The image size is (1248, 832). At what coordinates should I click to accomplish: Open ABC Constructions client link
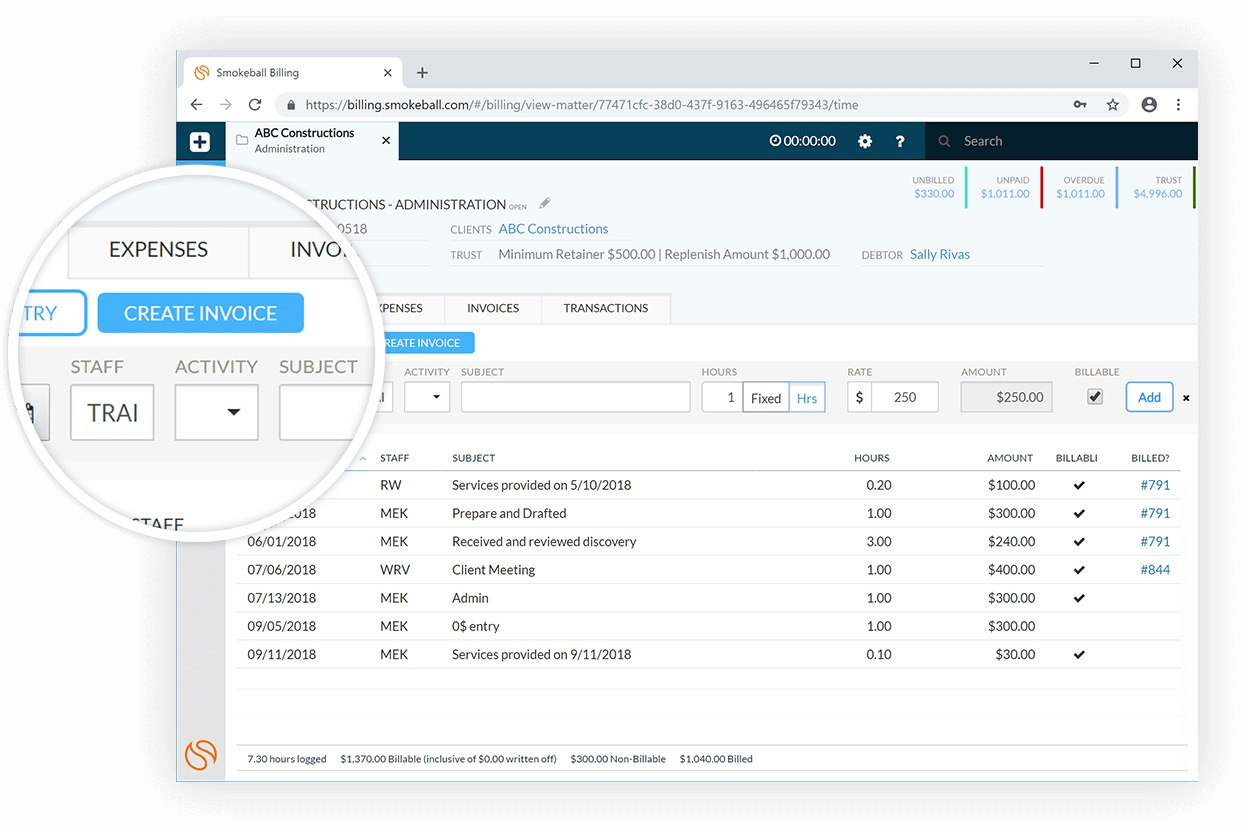[x=553, y=229]
